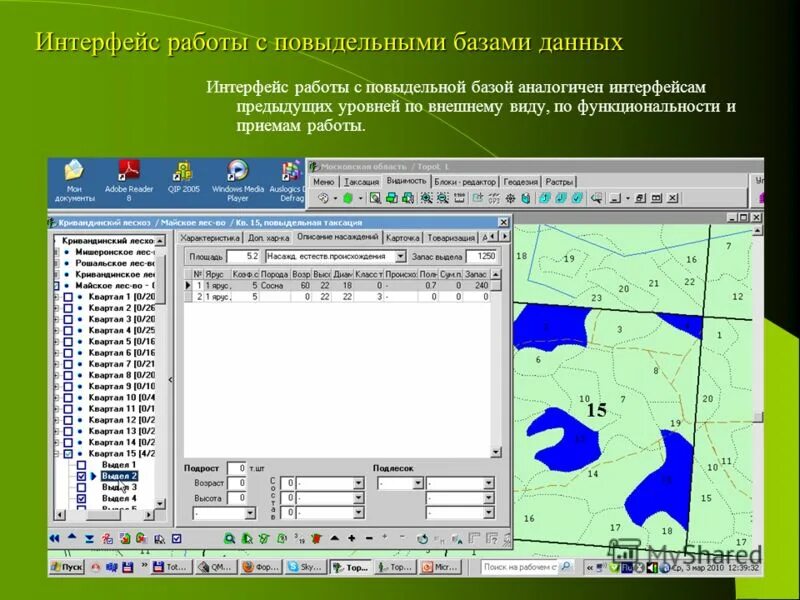Open the first Состав dropdown in Подрост section
This screenshot has height=600, width=800.
coord(358,481)
